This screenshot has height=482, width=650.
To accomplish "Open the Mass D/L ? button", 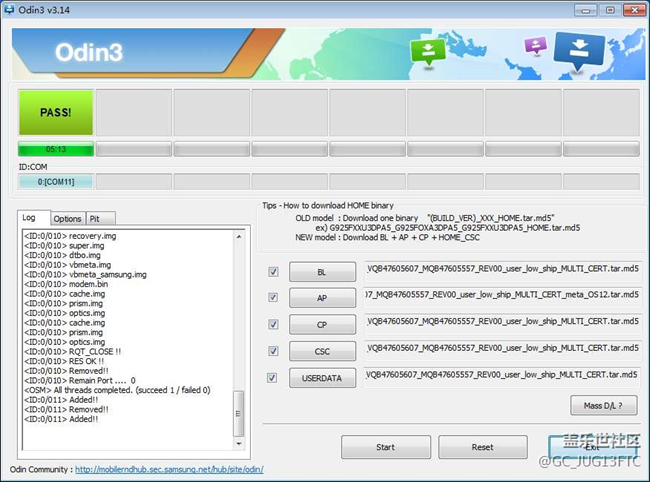I will click(604, 405).
